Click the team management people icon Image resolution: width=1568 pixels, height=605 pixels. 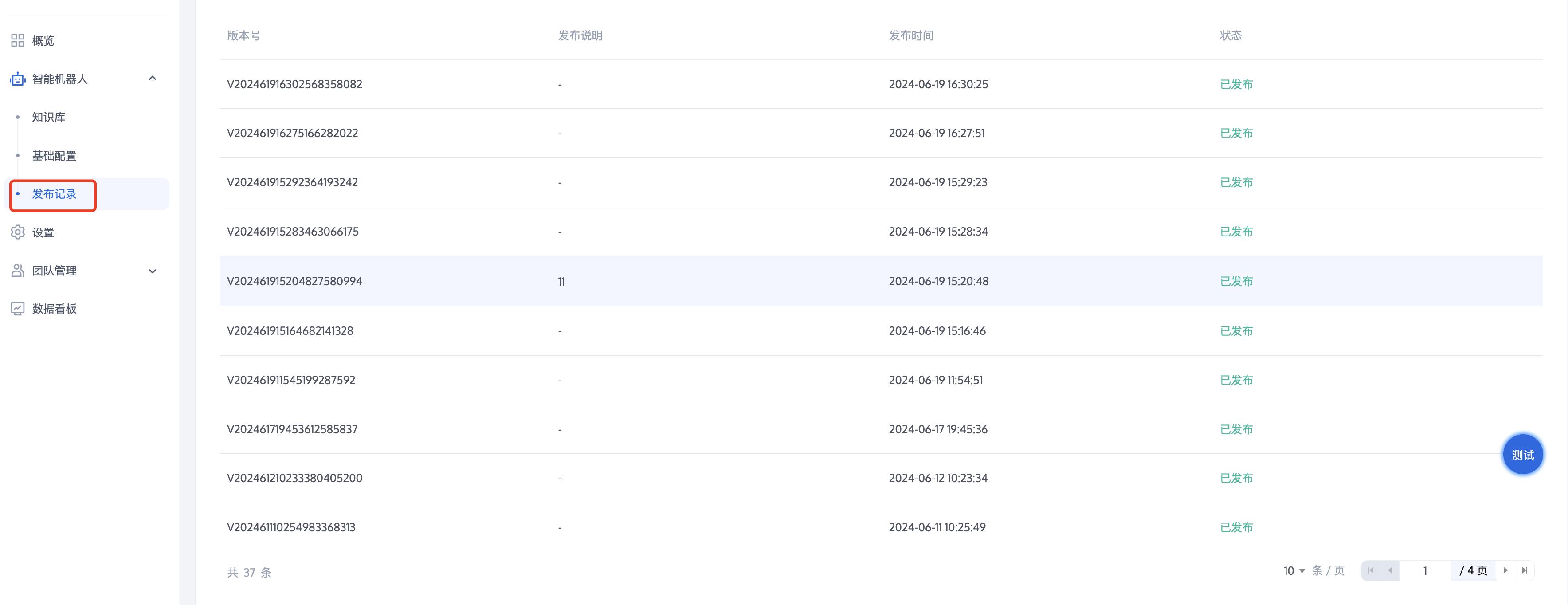click(x=18, y=271)
